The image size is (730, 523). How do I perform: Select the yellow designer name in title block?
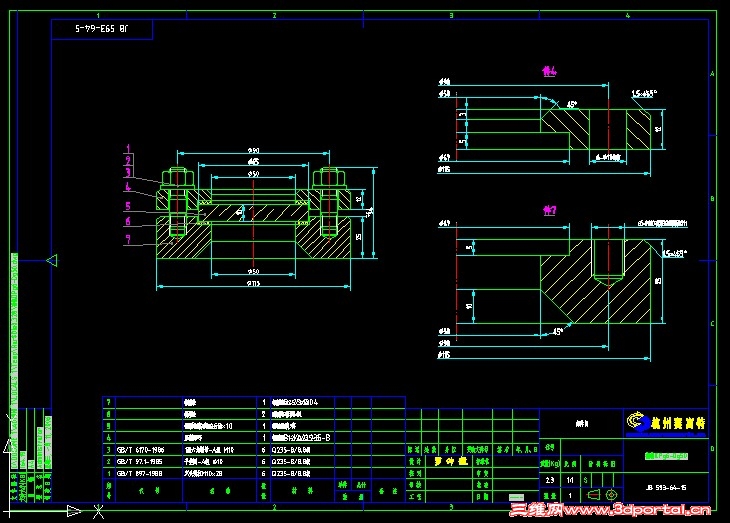tap(451, 461)
